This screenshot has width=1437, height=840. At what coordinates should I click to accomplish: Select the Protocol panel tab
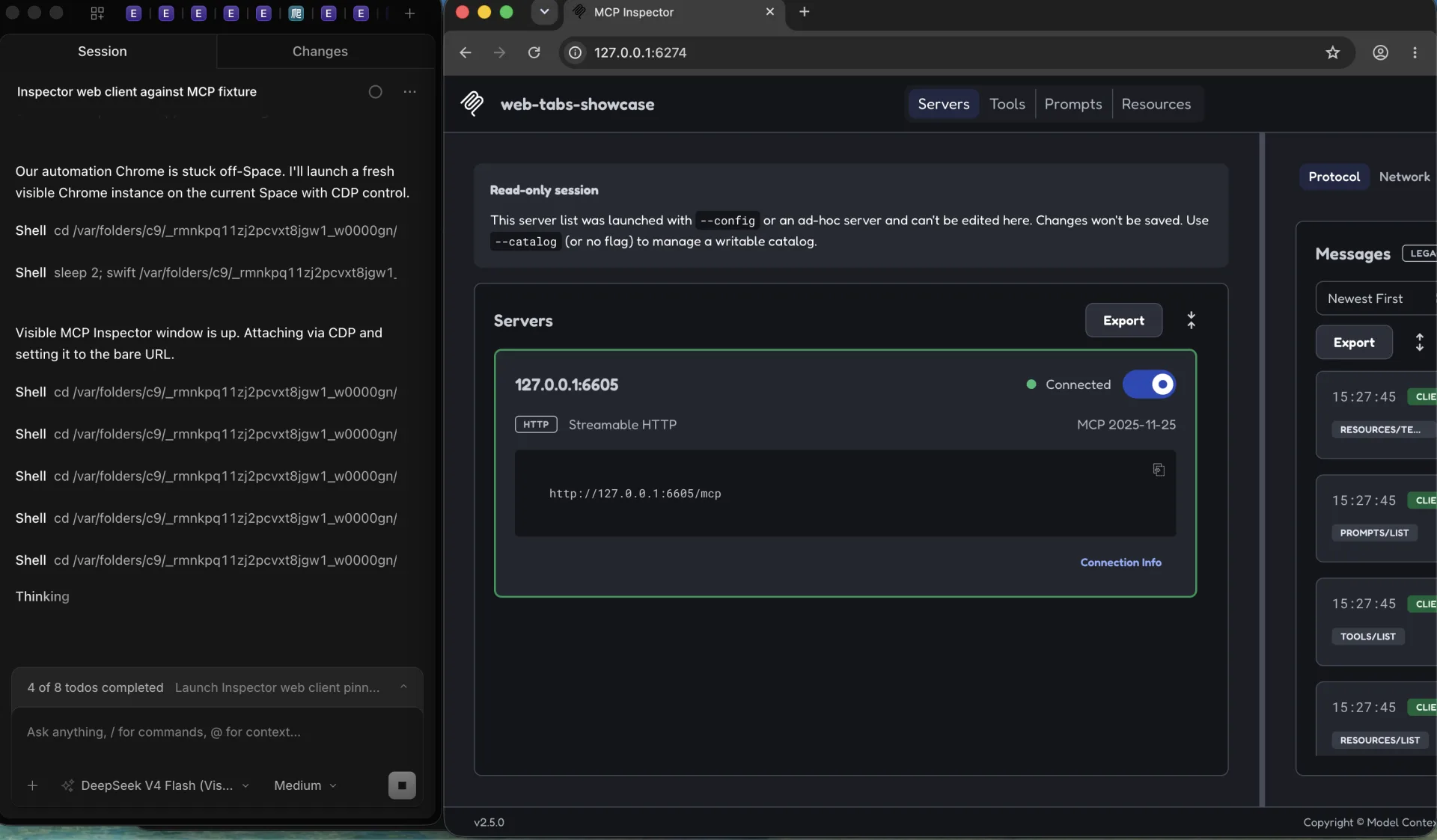(1334, 177)
